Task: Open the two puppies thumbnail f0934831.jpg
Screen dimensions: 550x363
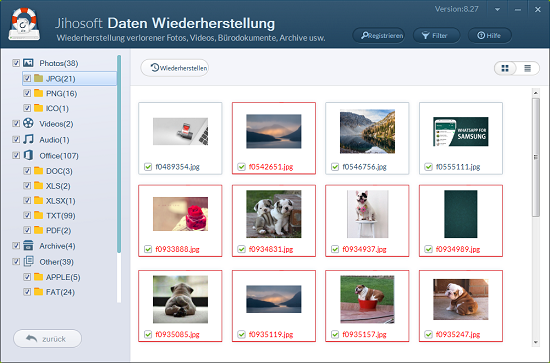Action: coord(274,214)
